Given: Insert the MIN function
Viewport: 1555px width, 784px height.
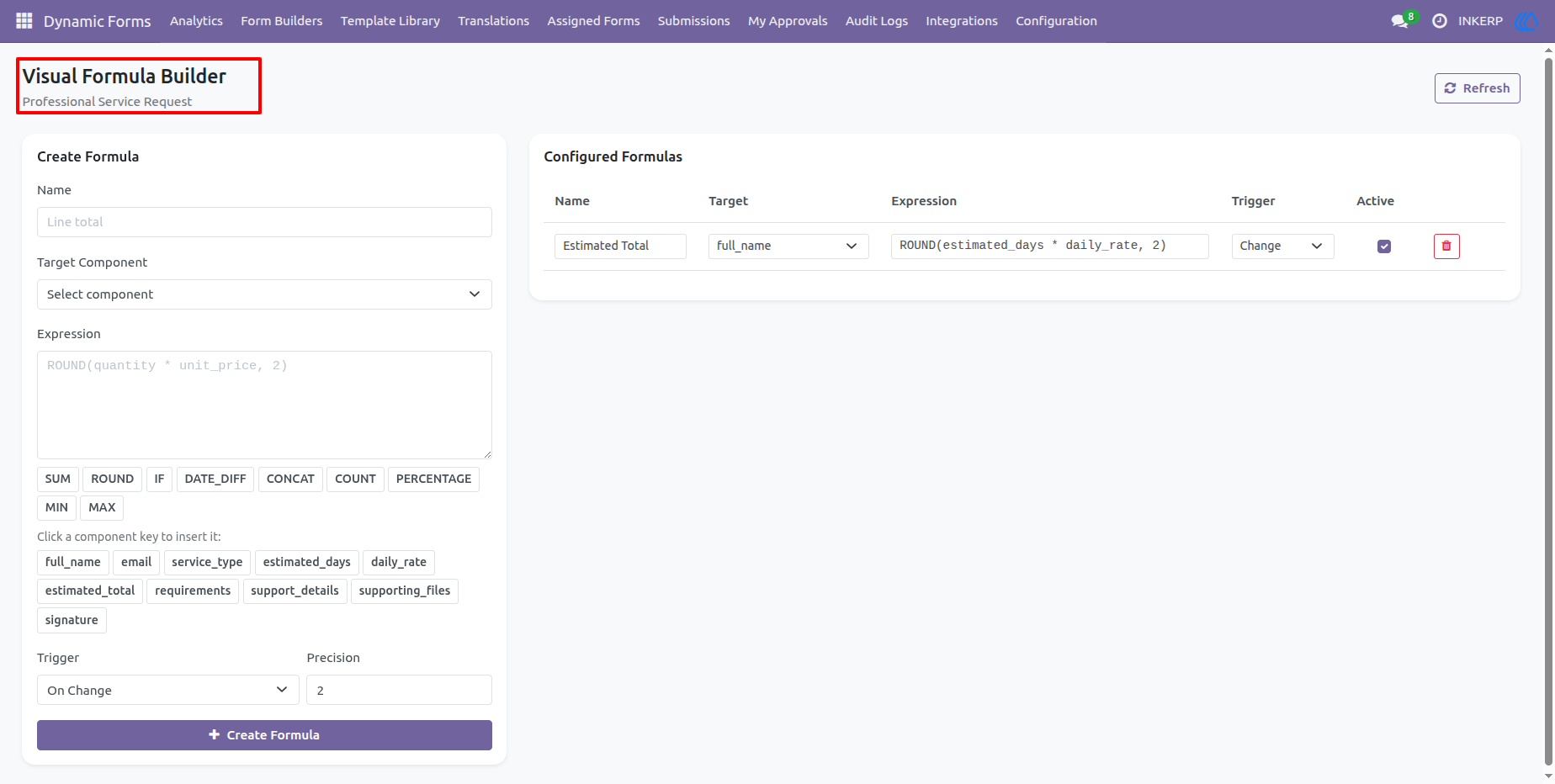Looking at the screenshot, I should tap(57, 508).
